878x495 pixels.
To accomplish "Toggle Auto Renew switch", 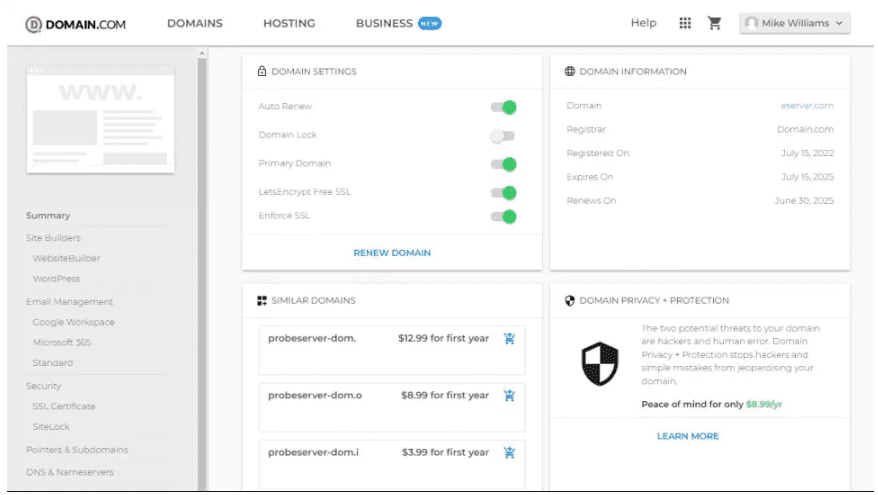I will [x=503, y=107].
